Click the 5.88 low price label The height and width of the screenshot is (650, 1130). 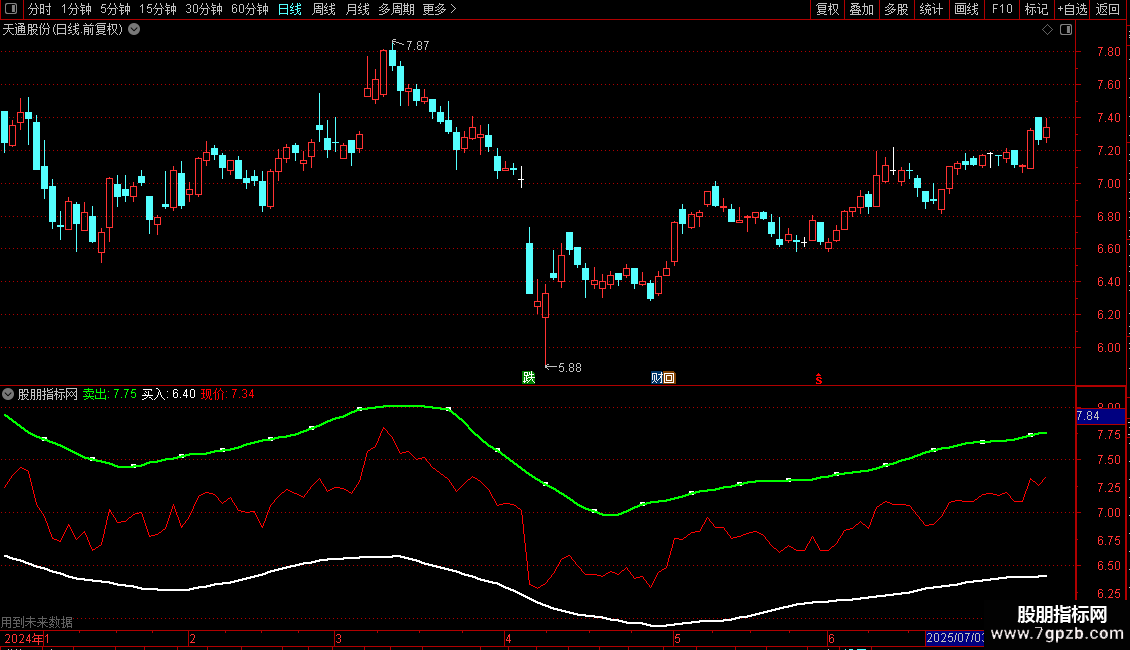pos(569,368)
